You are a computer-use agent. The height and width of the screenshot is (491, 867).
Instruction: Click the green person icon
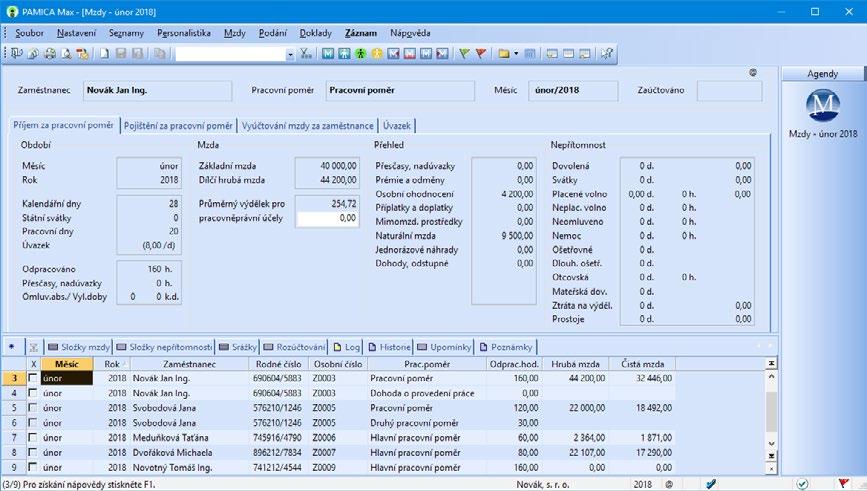361,54
